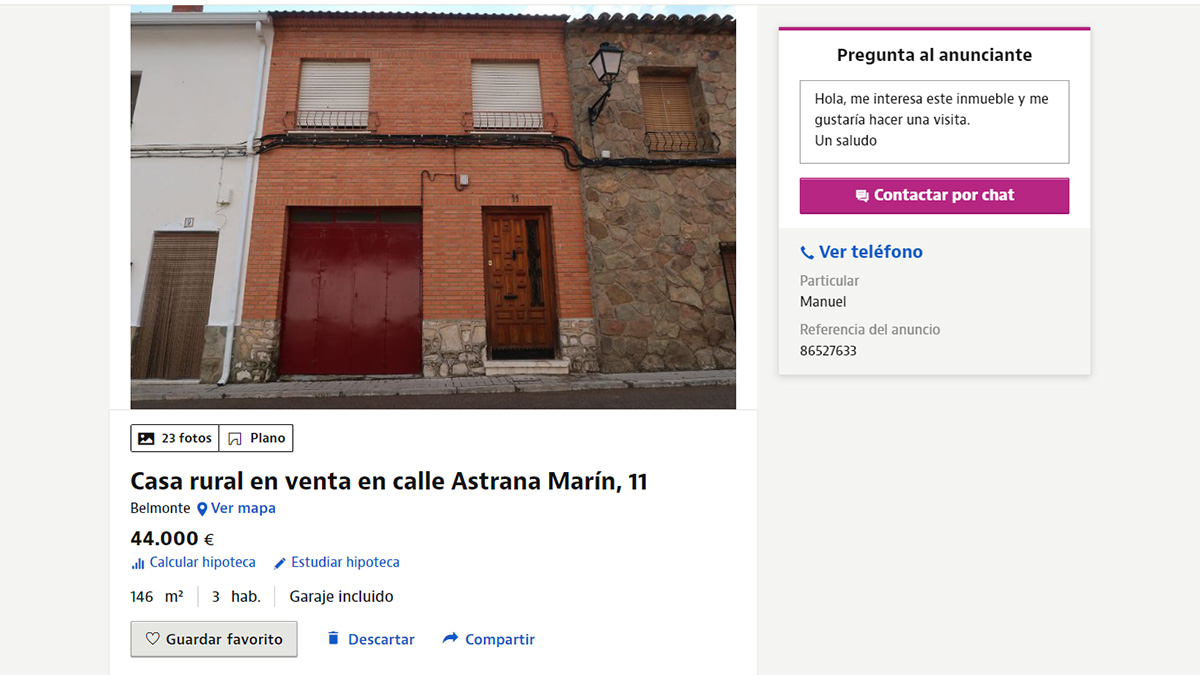Click the mortgage calculator bars icon
Screen dimensions: 1200x675
[x=138, y=563]
